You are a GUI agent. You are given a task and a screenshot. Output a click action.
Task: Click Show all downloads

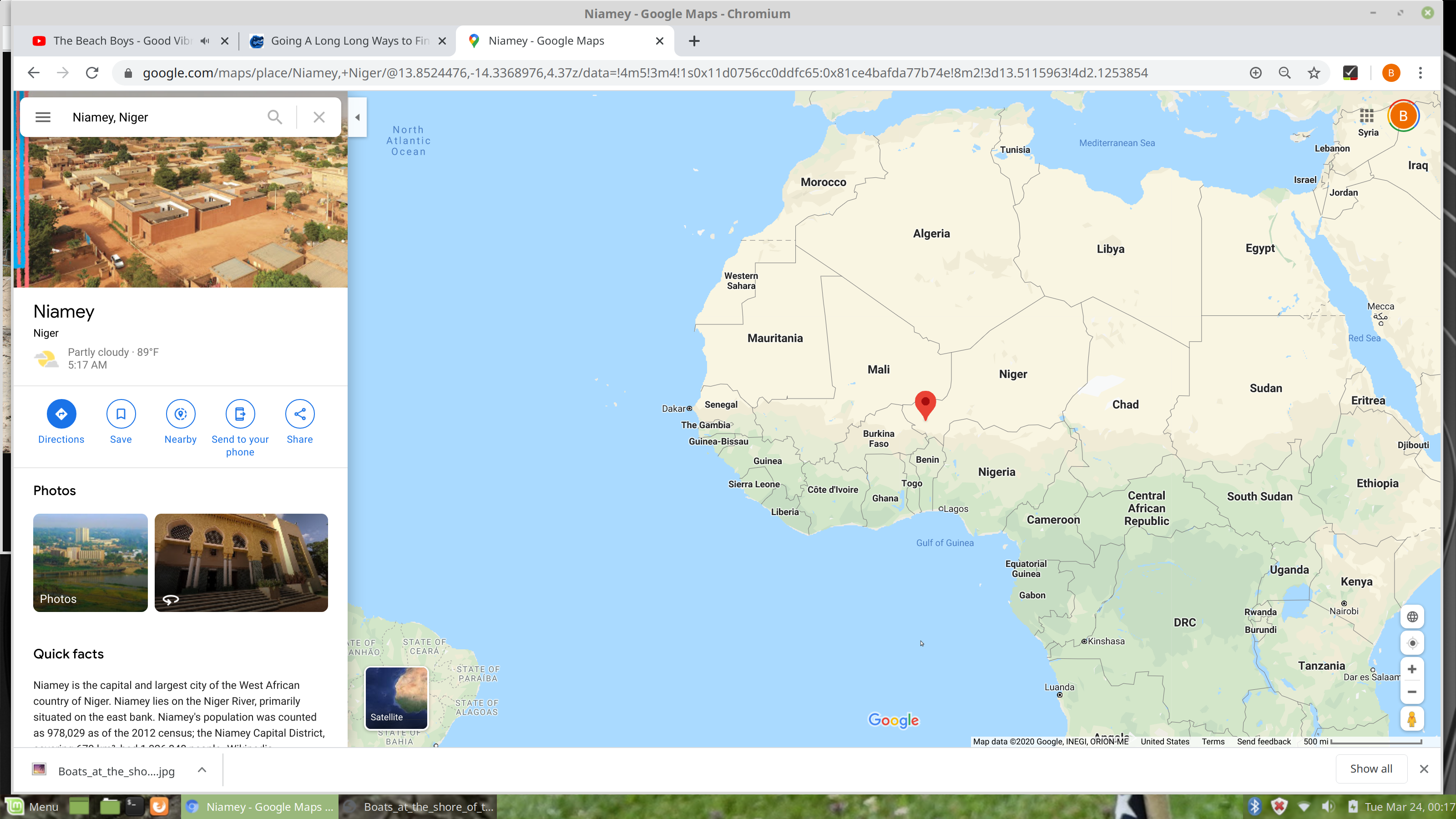coord(1370,768)
